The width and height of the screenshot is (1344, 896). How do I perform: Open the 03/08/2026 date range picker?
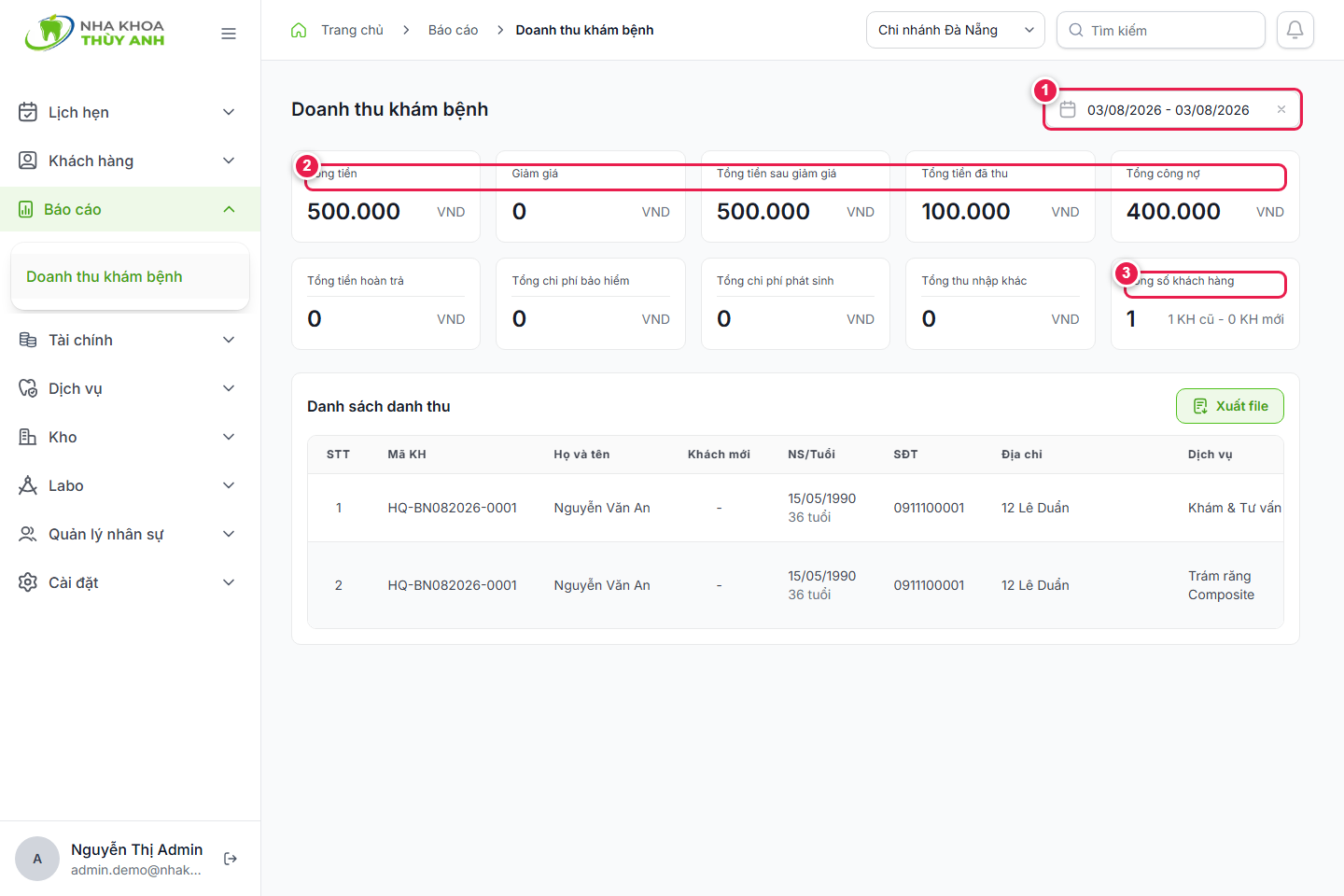pyautogui.click(x=1172, y=110)
